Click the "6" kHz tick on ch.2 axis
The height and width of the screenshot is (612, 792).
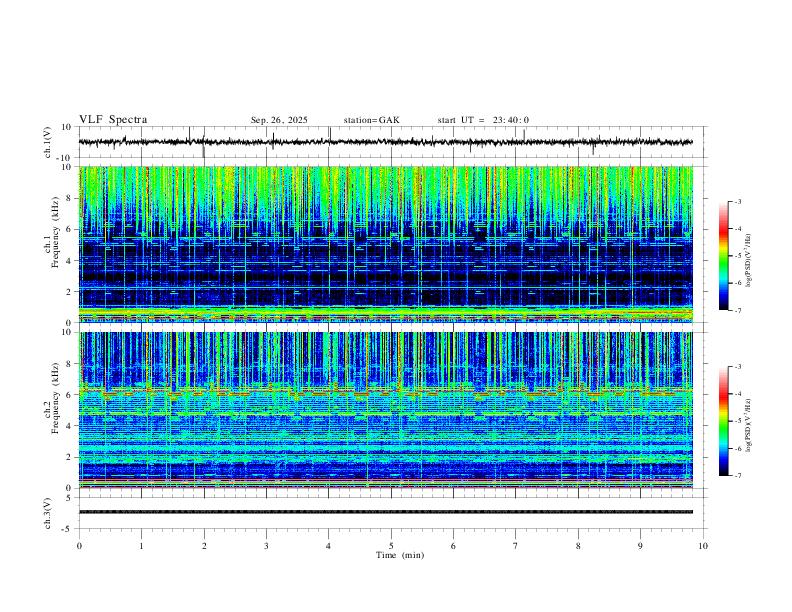pos(70,395)
